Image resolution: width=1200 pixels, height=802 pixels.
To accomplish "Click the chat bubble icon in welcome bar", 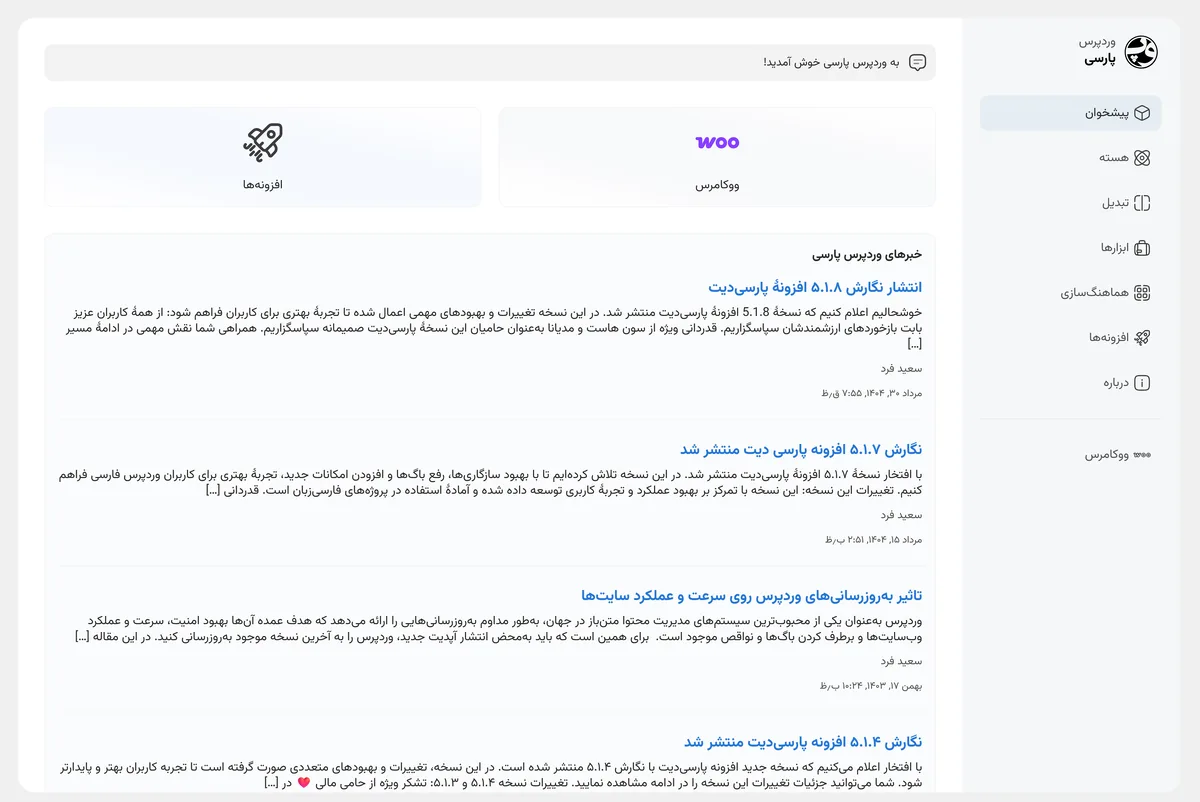I will (917, 63).
